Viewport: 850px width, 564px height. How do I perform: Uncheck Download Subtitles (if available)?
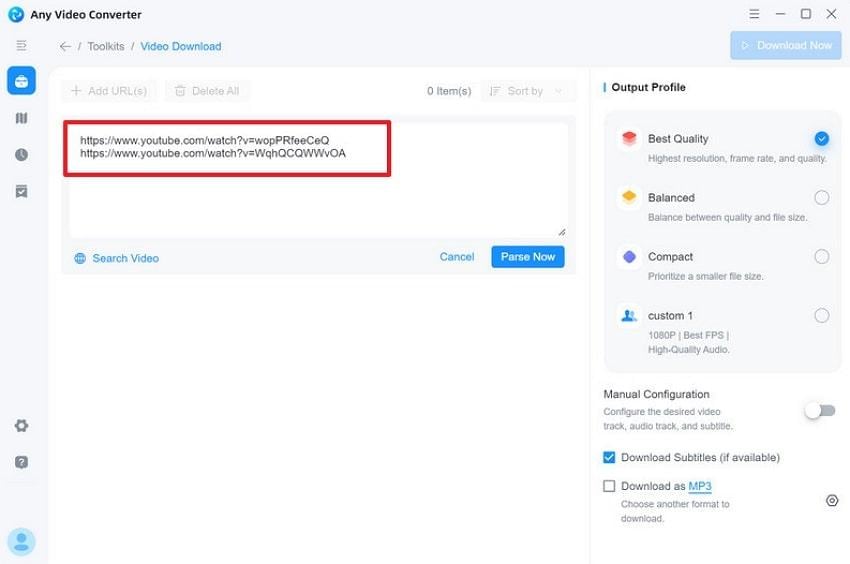pos(609,457)
